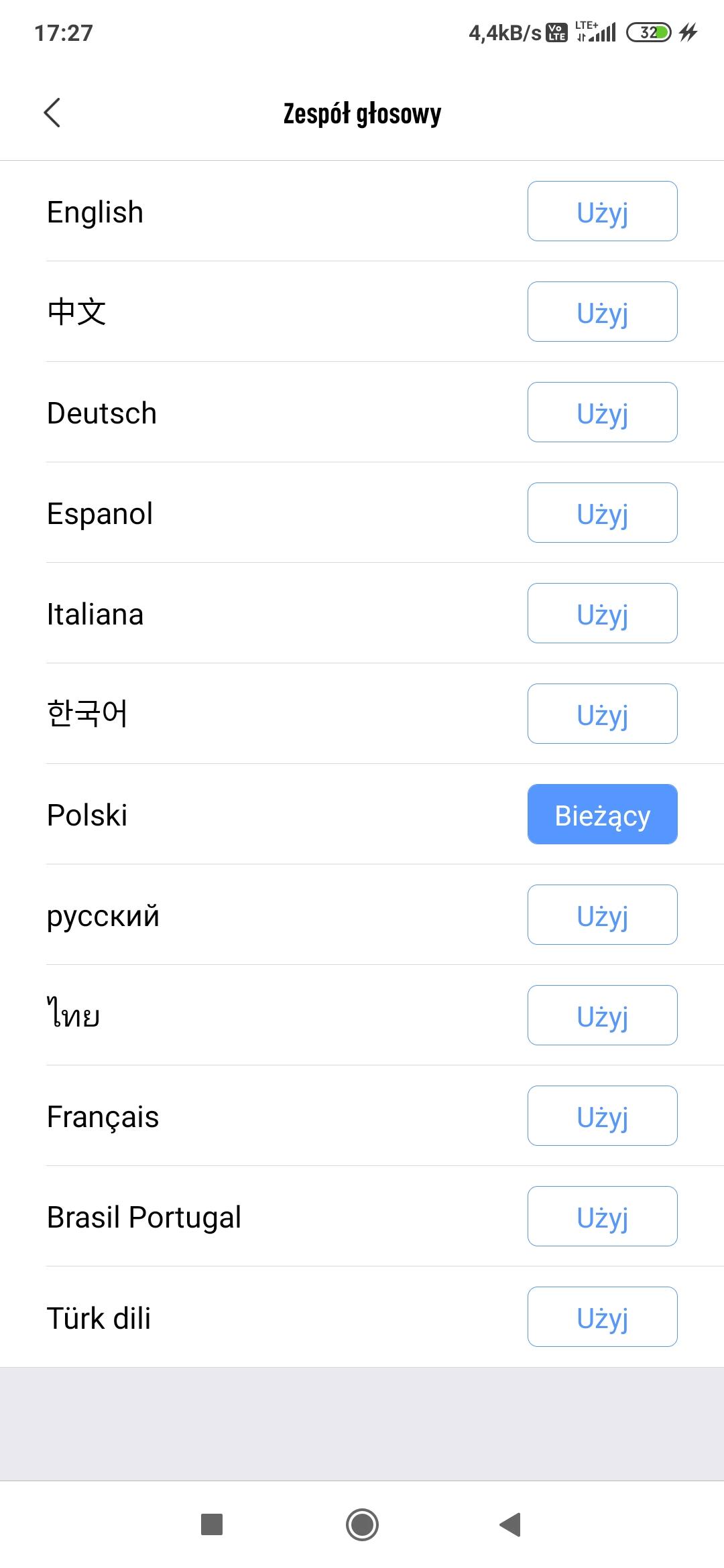
Task: Choose Użyj for русский
Action: click(602, 915)
